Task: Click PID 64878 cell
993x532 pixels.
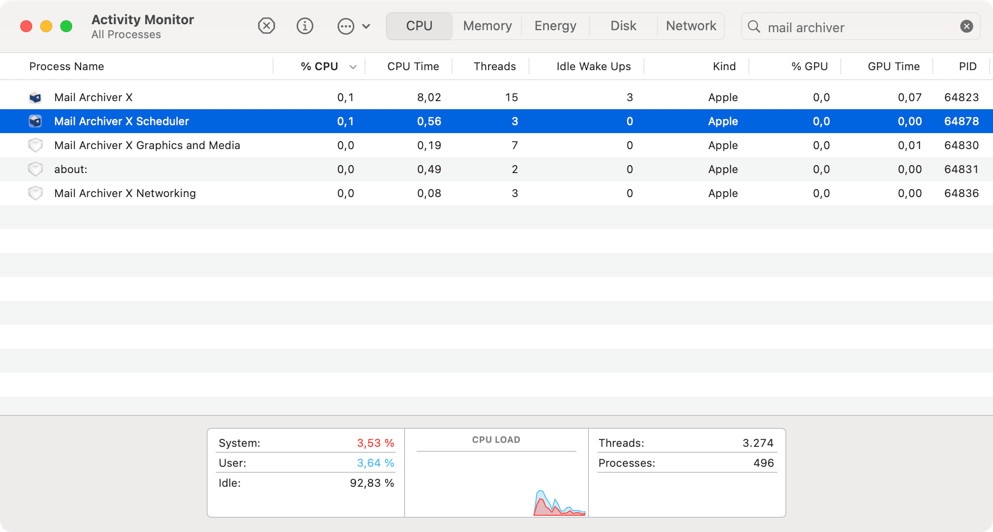Action: [961, 121]
